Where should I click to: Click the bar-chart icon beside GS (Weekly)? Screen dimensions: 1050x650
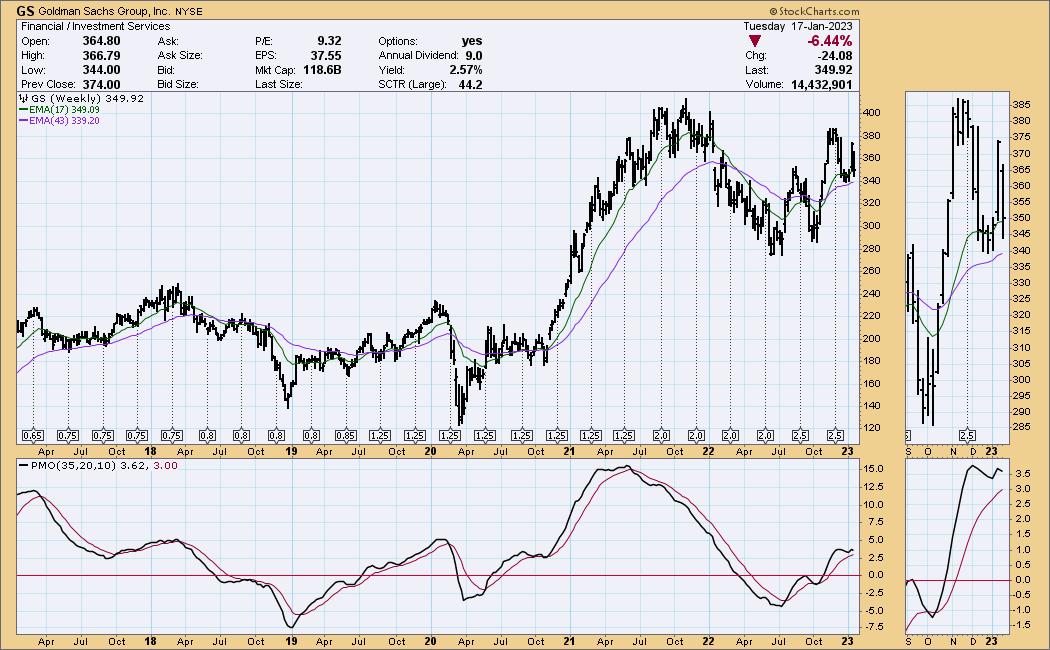23,98
